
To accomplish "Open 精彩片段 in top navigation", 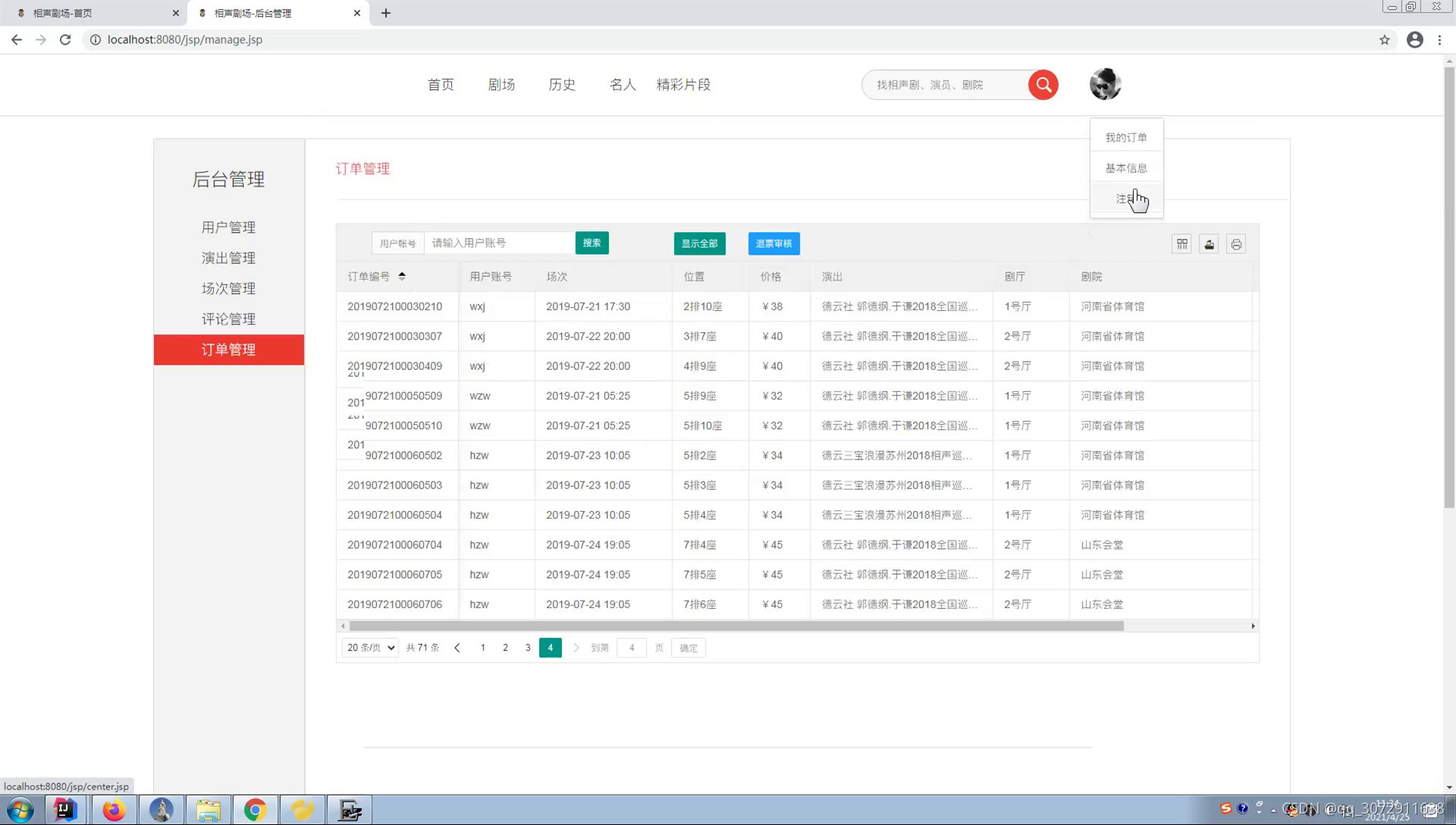I will point(683,85).
